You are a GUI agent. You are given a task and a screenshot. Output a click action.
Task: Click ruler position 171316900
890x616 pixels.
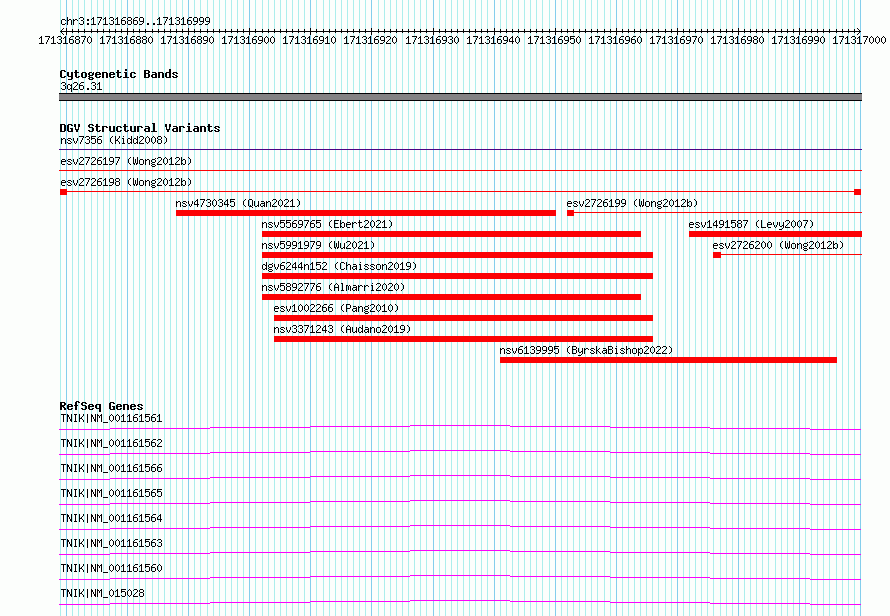[248, 40]
